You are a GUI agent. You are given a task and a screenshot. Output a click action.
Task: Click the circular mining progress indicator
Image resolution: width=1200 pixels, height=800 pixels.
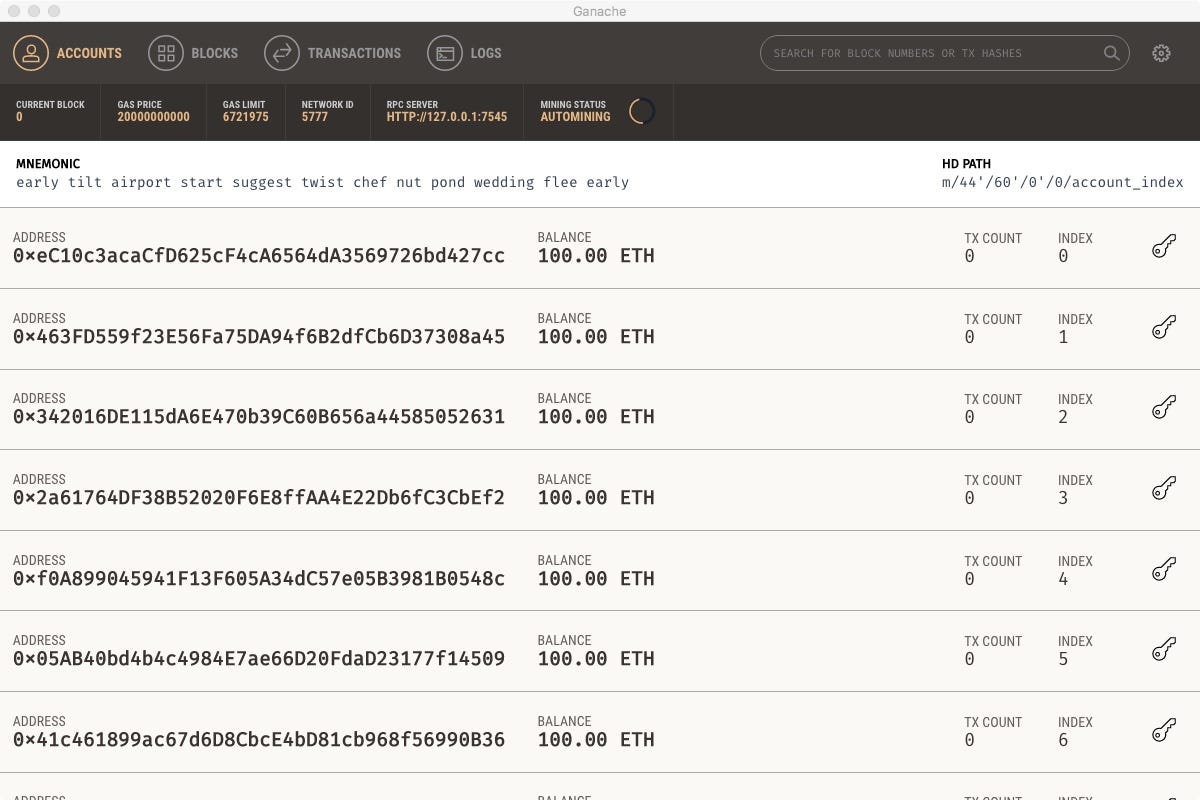click(x=642, y=111)
